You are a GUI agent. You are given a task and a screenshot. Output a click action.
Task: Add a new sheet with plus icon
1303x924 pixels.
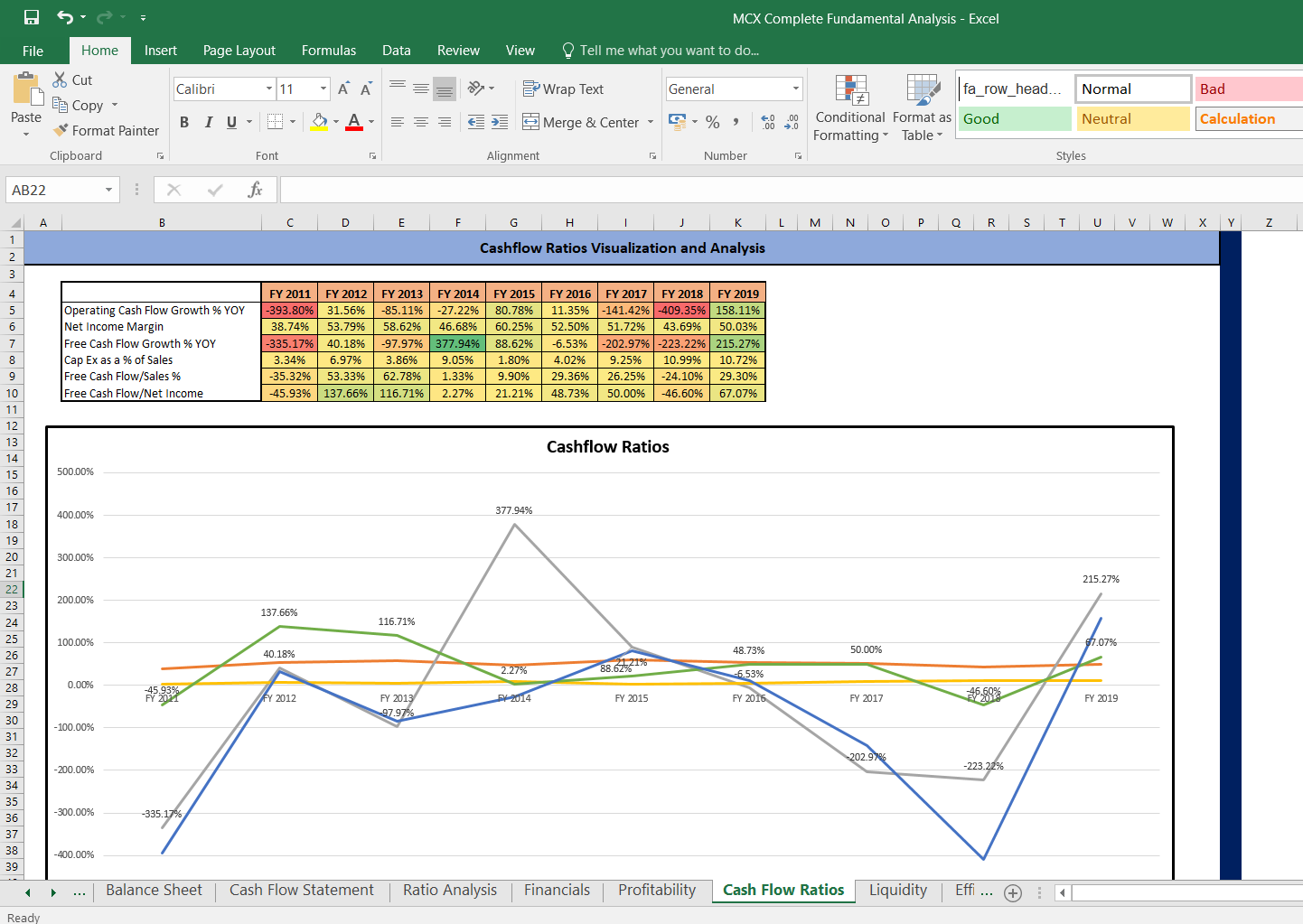click(1013, 893)
